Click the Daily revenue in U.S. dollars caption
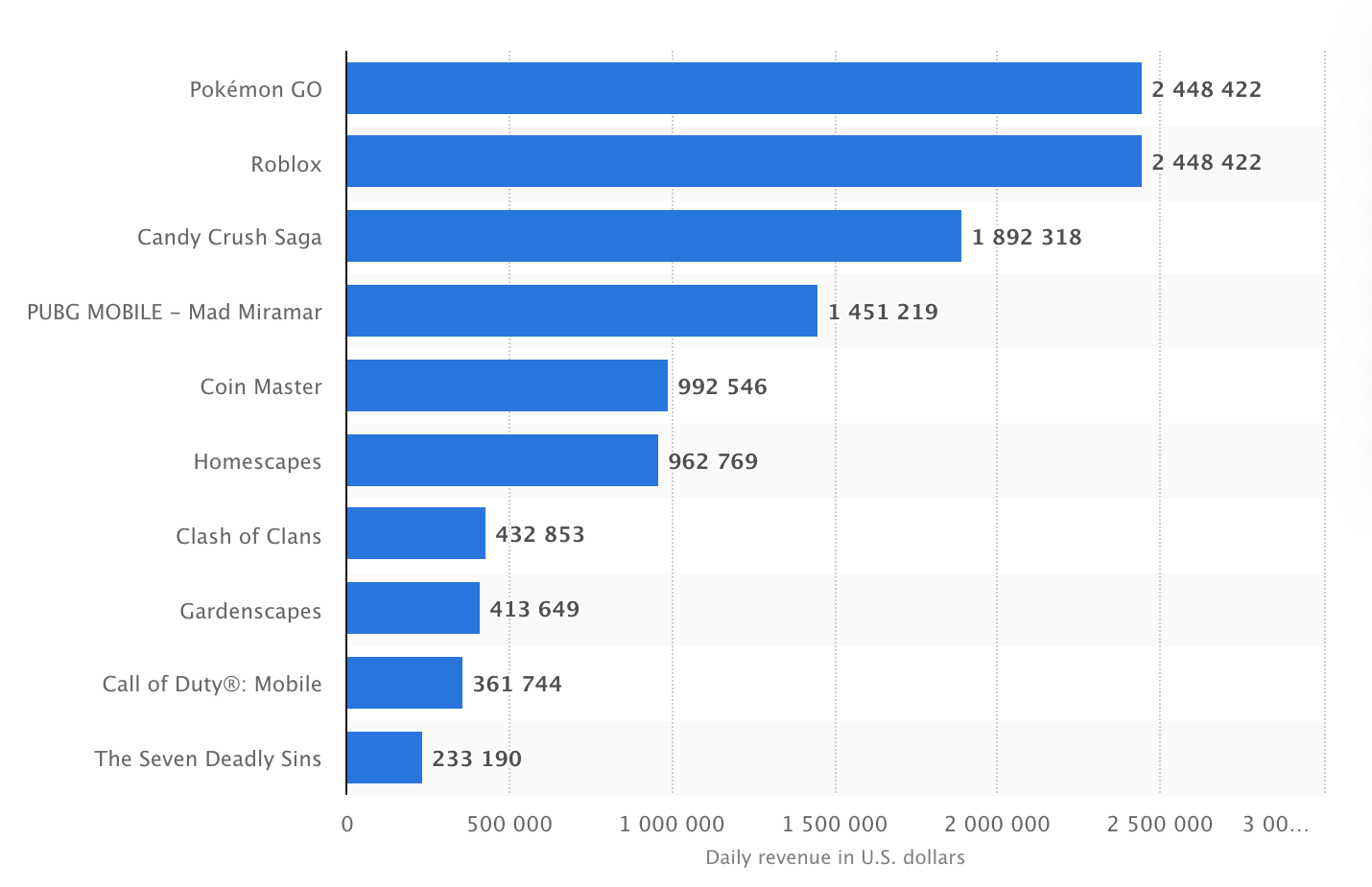 836,857
